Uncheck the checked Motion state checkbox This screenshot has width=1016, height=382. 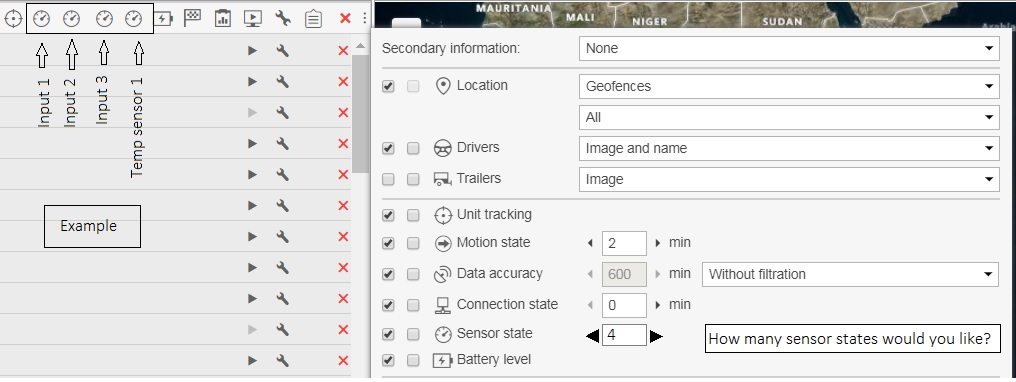[x=388, y=243]
